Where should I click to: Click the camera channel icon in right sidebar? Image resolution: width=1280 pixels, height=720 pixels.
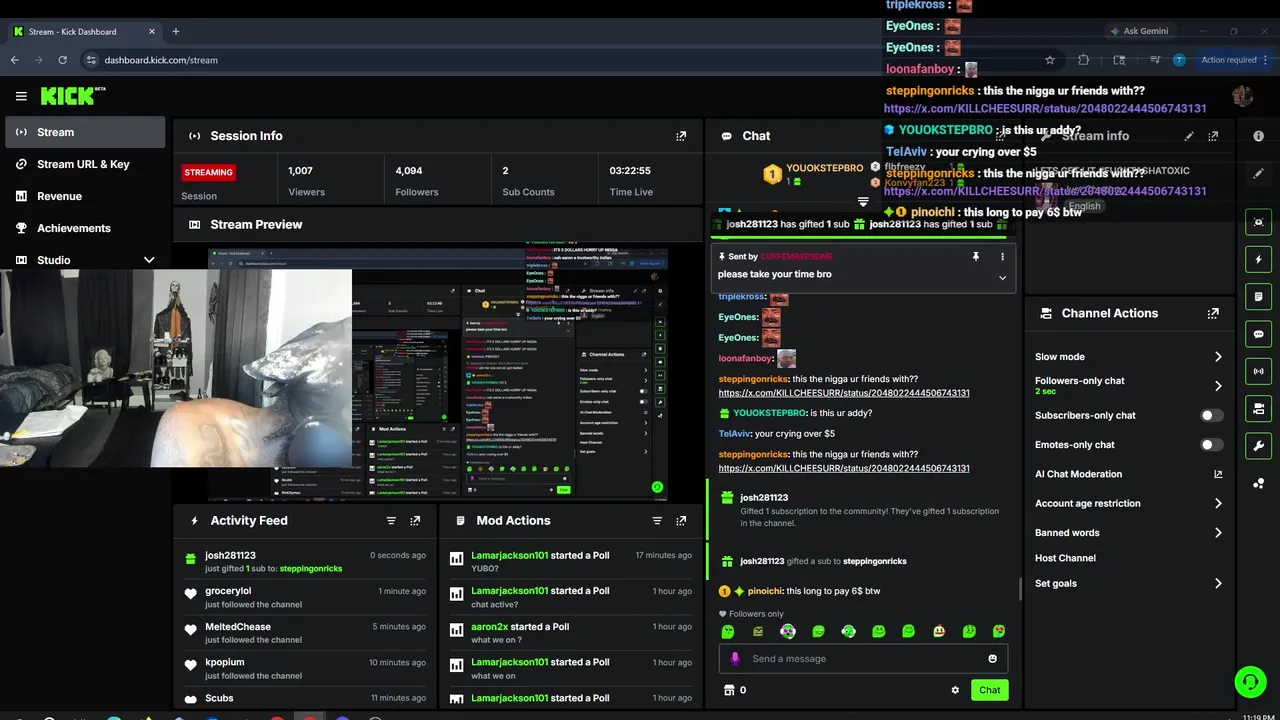[x=1258, y=409]
